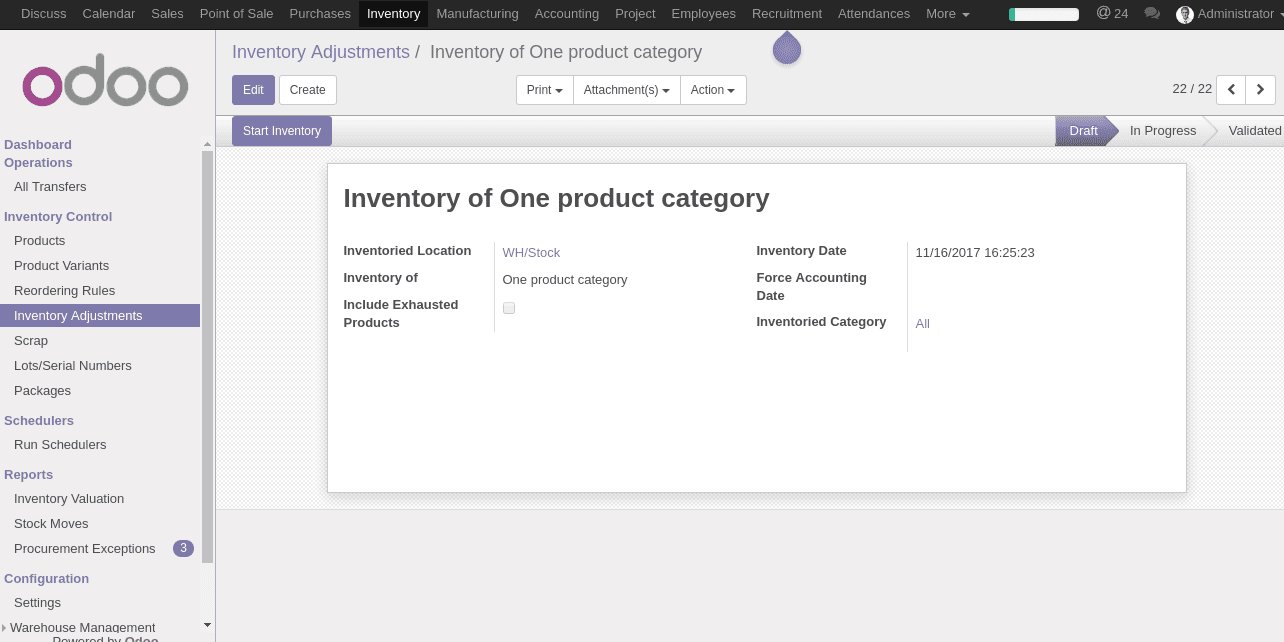Open the WH/Stock location link
This screenshot has height=642, width=1284.
pyautogui.click(x=531, y=253)
